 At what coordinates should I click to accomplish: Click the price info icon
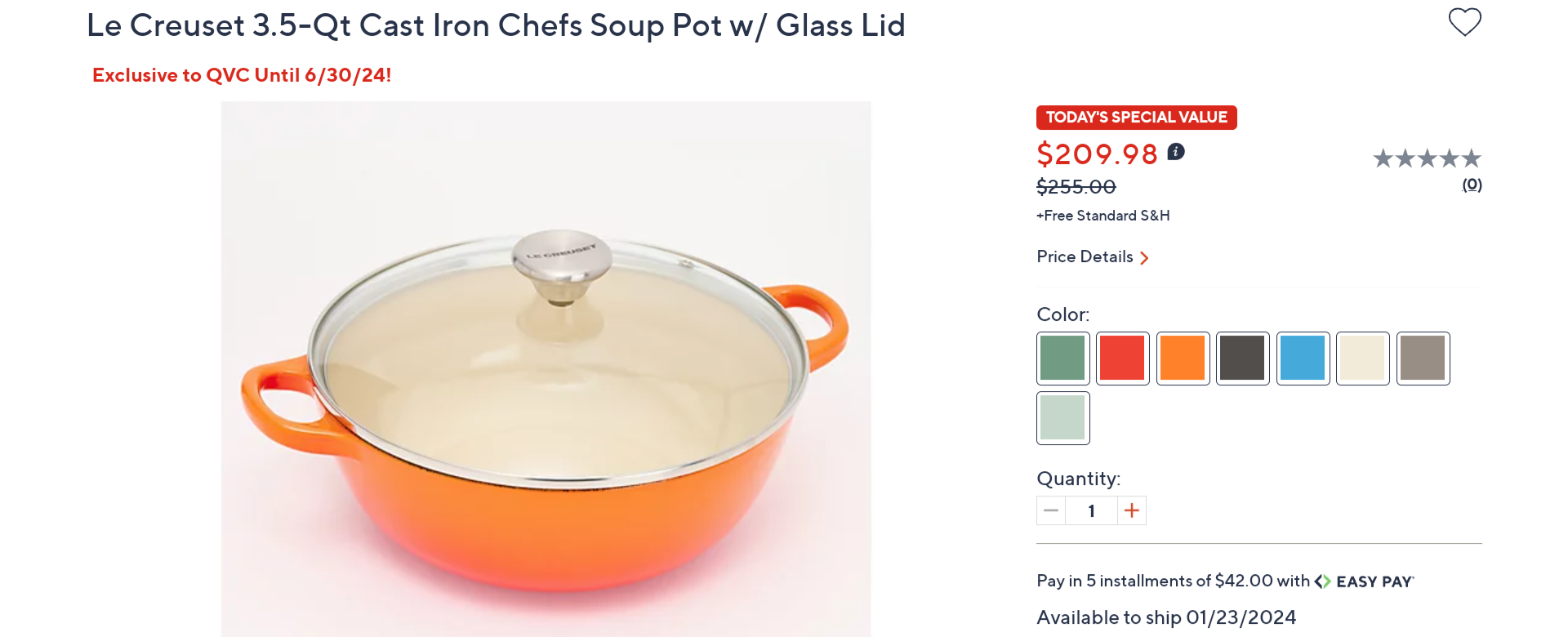click(x=1176, y=152)
